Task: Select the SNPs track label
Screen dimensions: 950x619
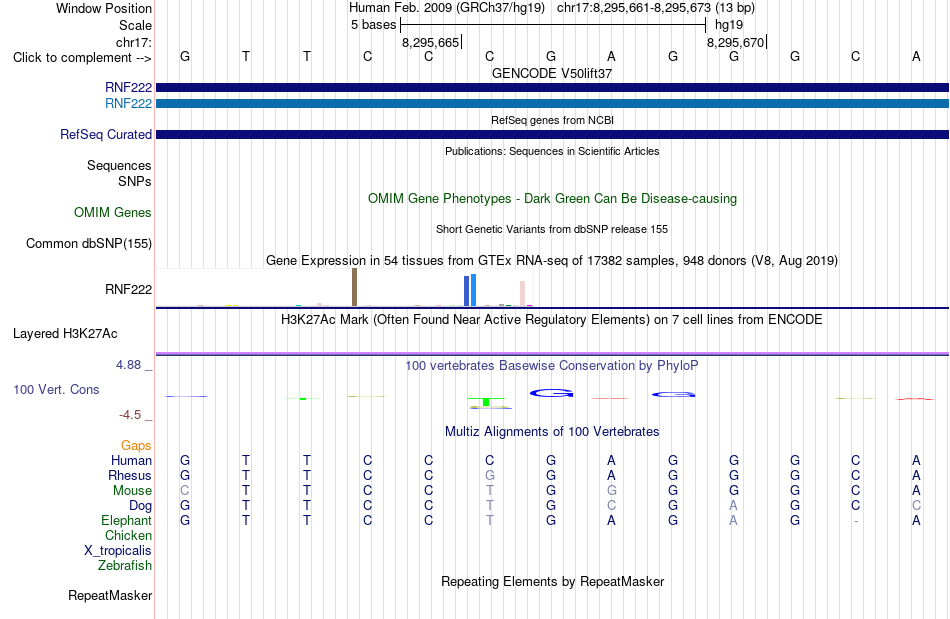Action: click(135, 181)
